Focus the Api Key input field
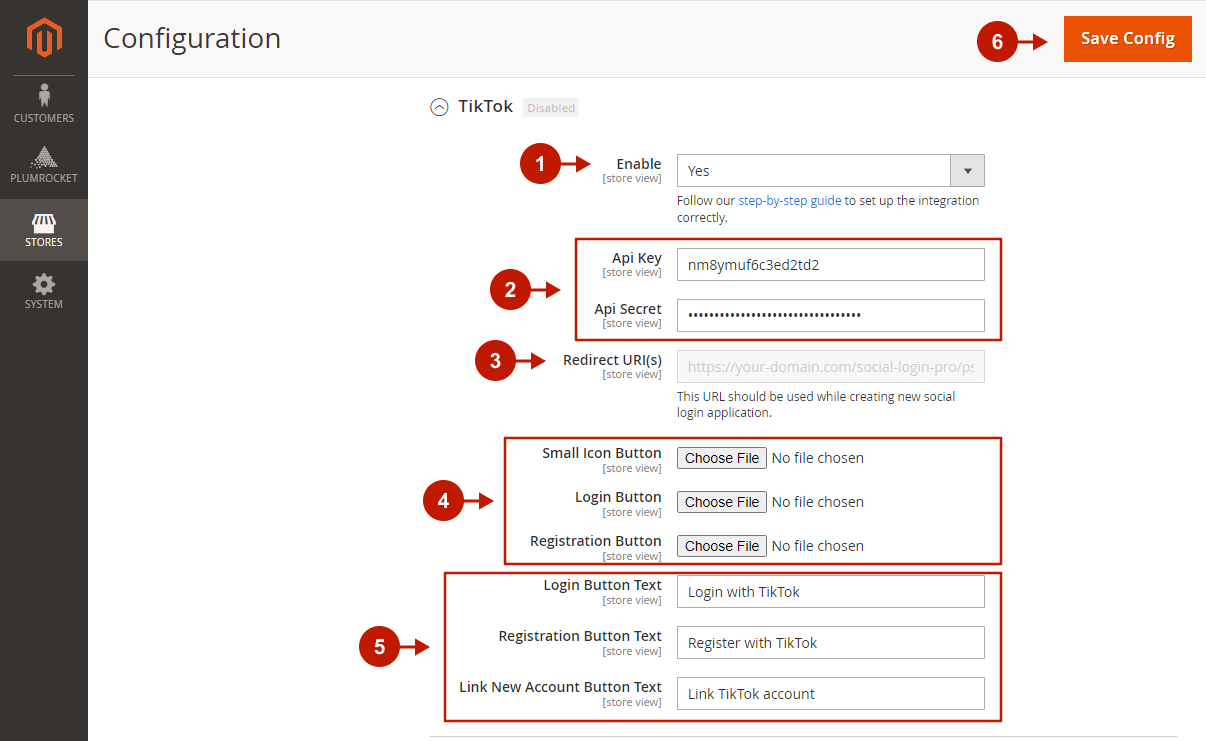1206x741 pixels. [x=831, y=265]
